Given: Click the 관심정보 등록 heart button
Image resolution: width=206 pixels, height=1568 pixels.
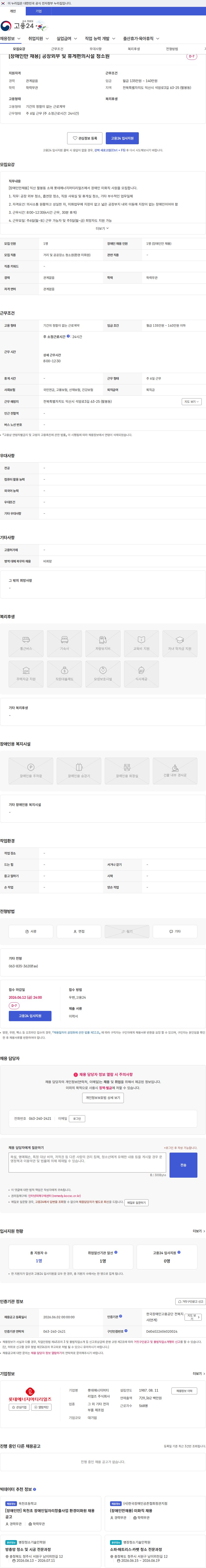Looking at the screenshot, I should click(x=85, y=138).
